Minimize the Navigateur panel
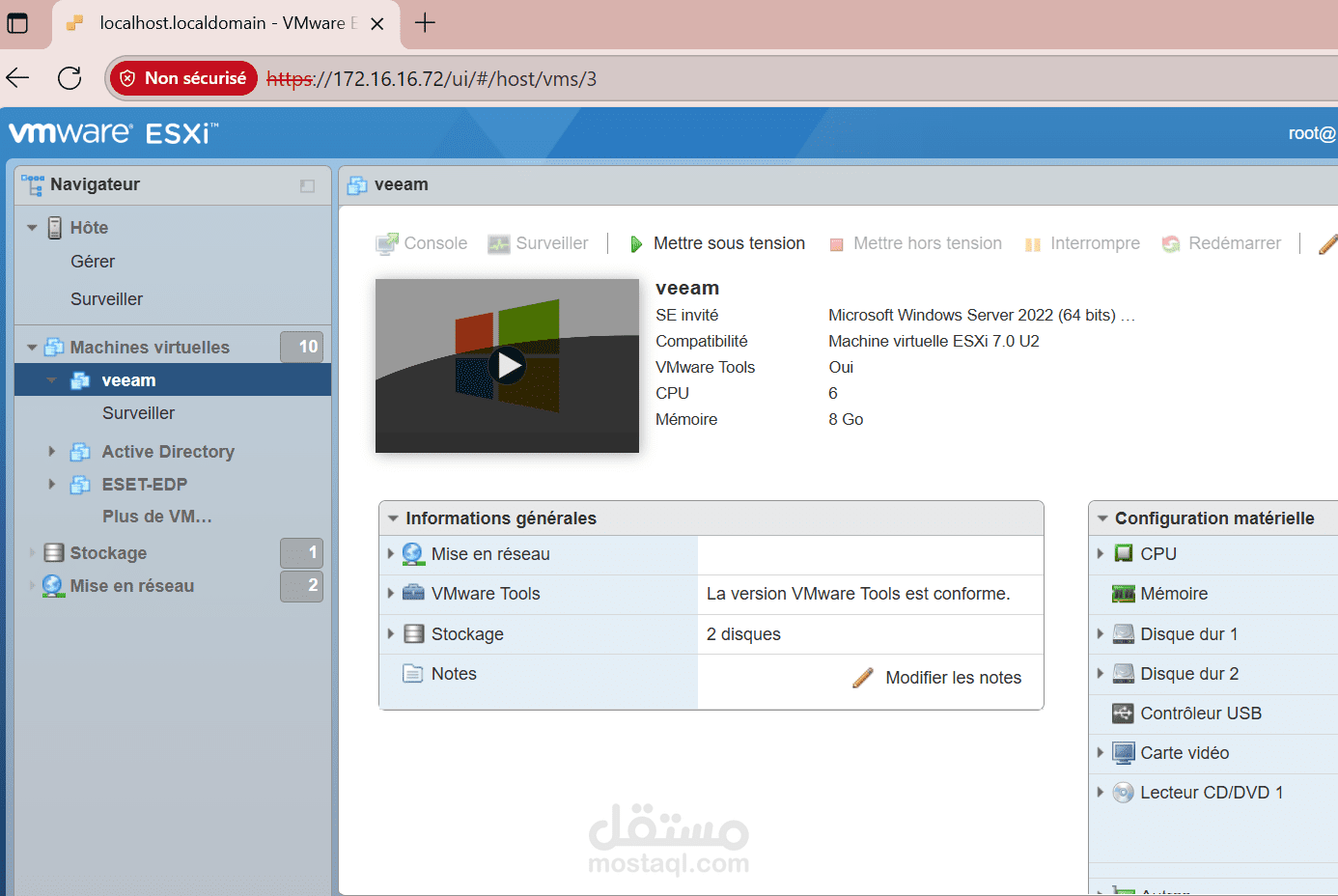 tap(307, 185)
